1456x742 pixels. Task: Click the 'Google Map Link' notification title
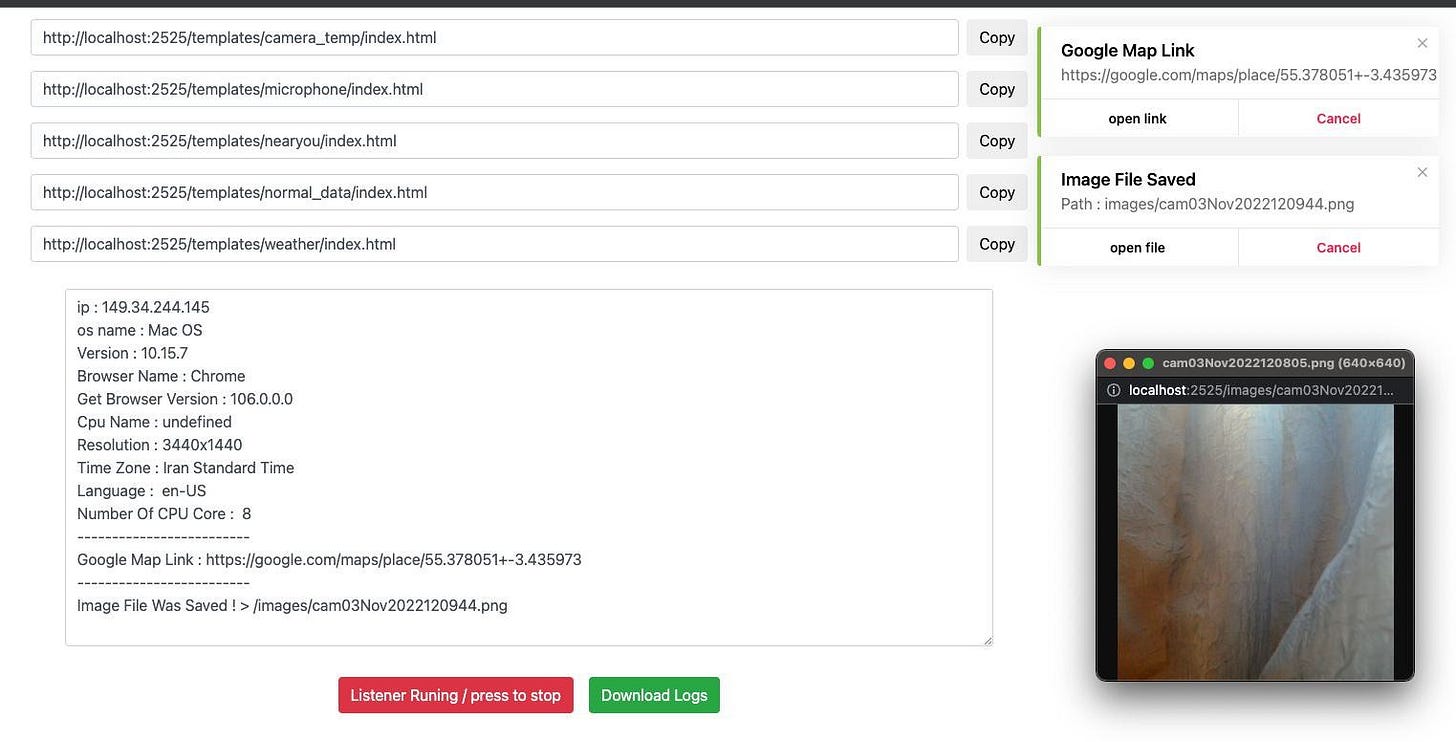coord(1128,50)
